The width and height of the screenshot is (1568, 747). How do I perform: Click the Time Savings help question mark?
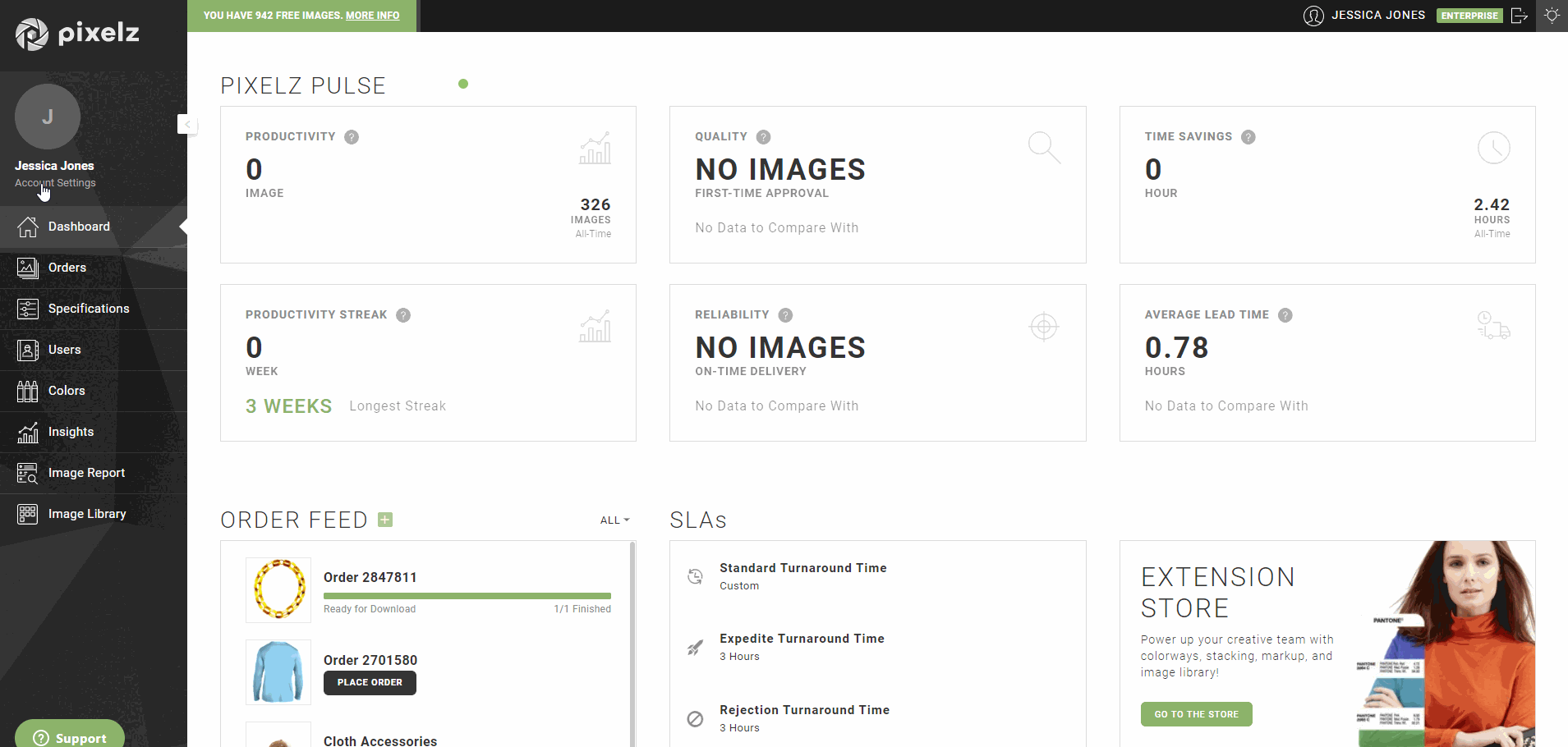1248,137
